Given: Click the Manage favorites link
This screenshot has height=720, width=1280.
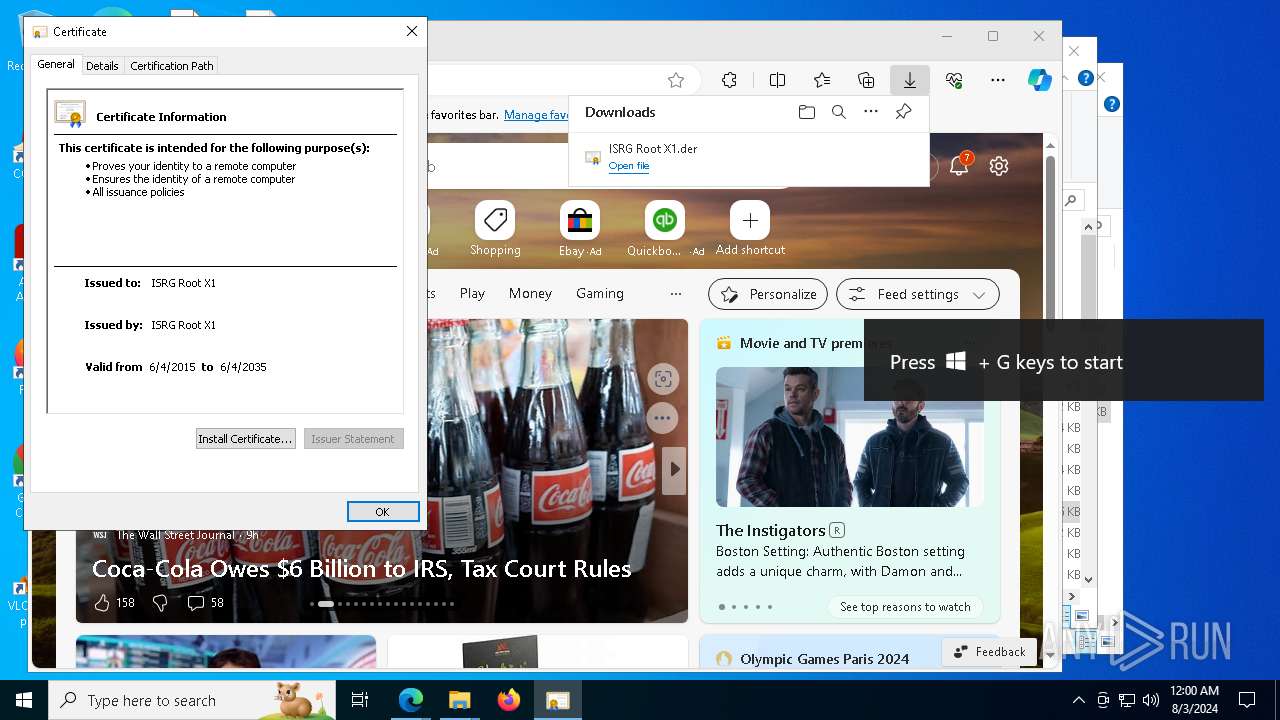Looking at the screenshot, I should pos(538,115).
